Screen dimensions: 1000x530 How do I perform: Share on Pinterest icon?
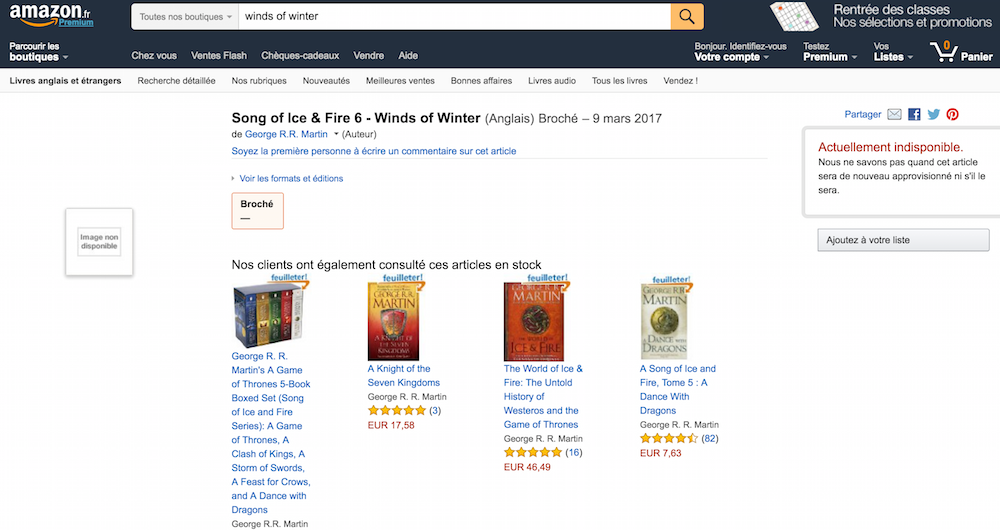click(x=952, y=114)
